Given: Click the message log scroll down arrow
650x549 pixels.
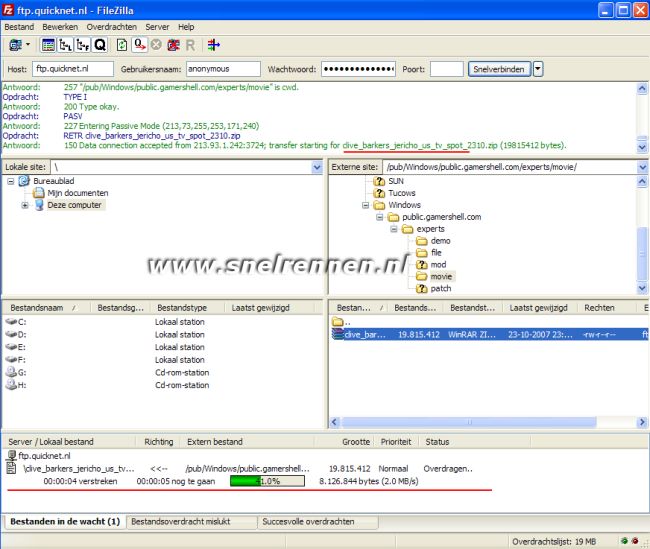Looking at the screenshot, I should (x=642, y=147).
